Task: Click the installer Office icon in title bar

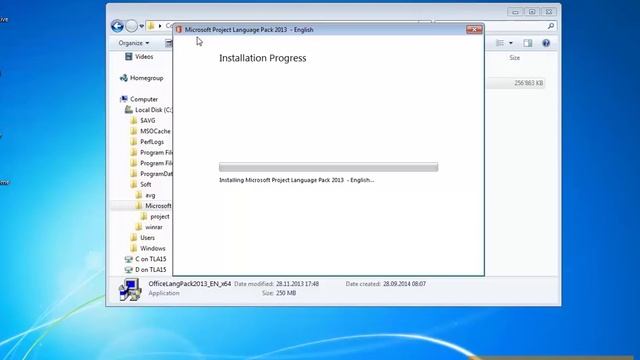Action: (x=178, y=29)
